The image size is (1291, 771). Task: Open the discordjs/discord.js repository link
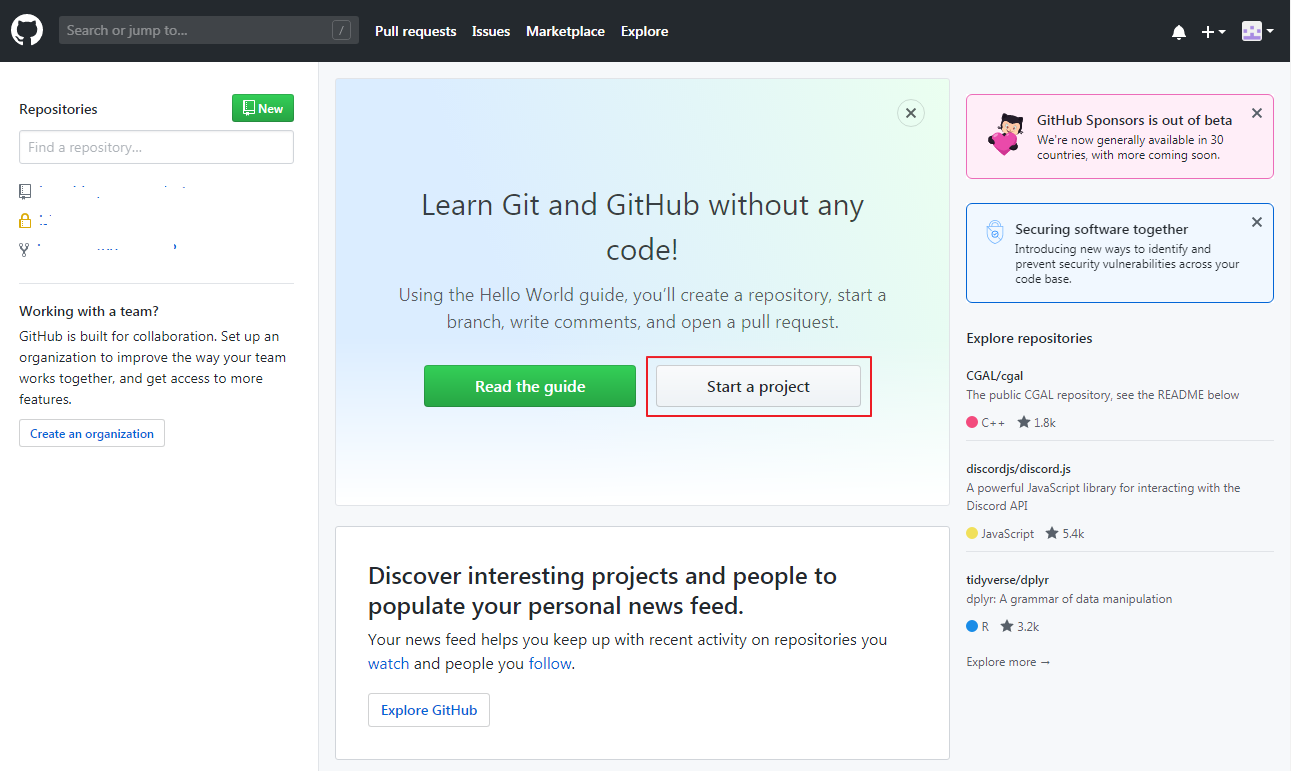coord(1019,468)
